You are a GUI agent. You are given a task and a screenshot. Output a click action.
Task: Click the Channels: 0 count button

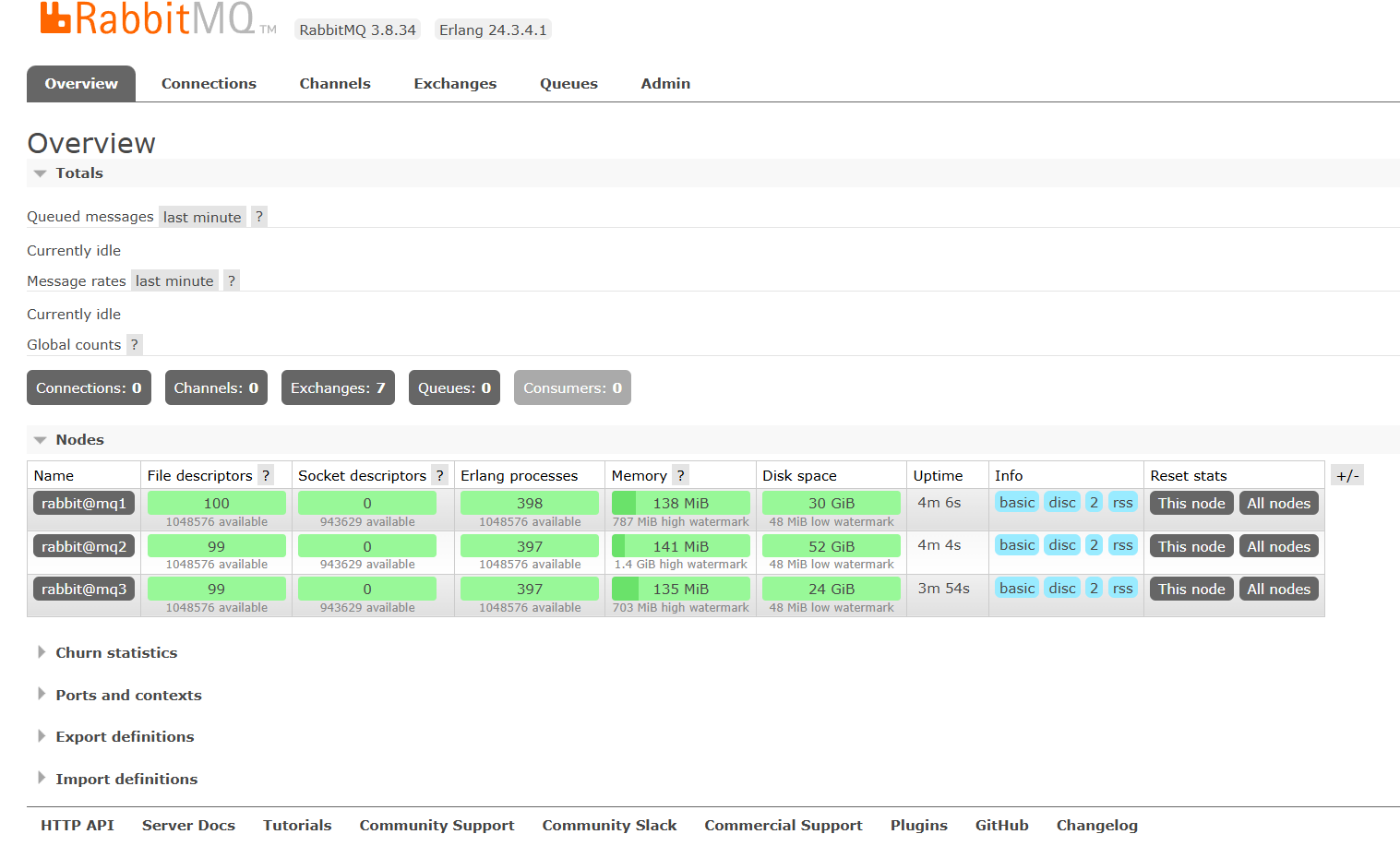click(216, 387)
